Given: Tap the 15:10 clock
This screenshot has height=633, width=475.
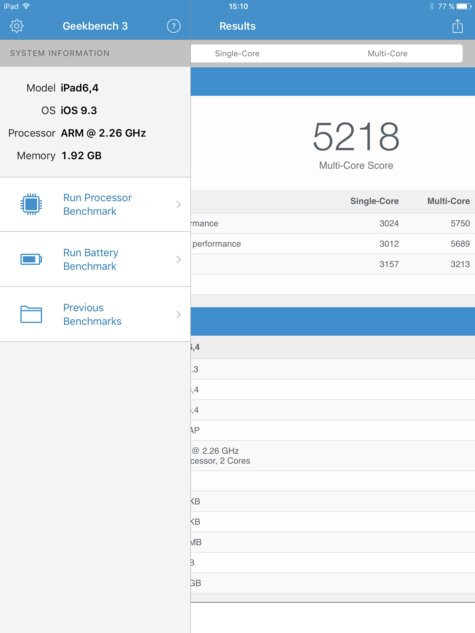Looking at the screenshot, I should pos(238,6).
